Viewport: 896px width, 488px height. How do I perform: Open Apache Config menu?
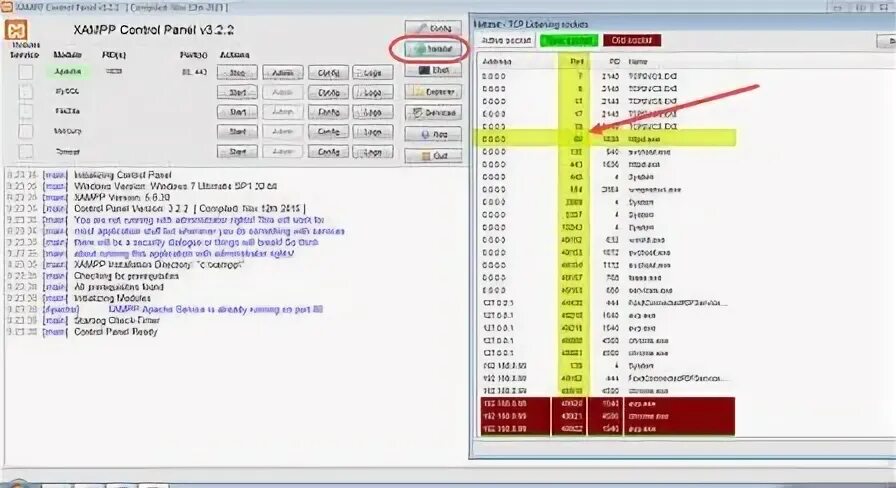329,73
